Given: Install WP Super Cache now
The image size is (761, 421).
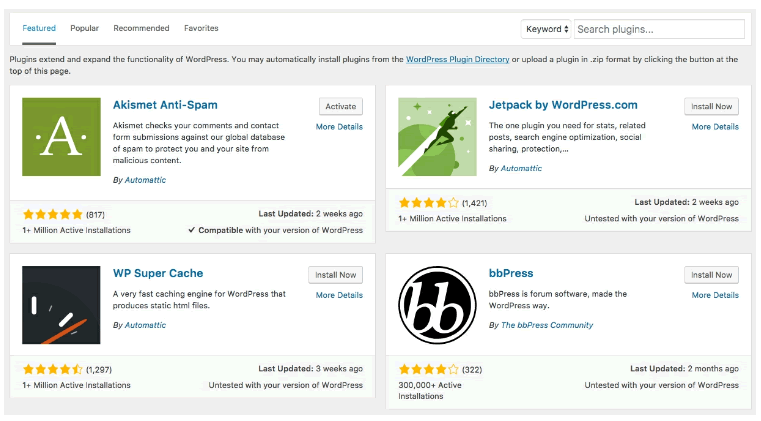Looking at the screenshot, I should click(335, 275).
